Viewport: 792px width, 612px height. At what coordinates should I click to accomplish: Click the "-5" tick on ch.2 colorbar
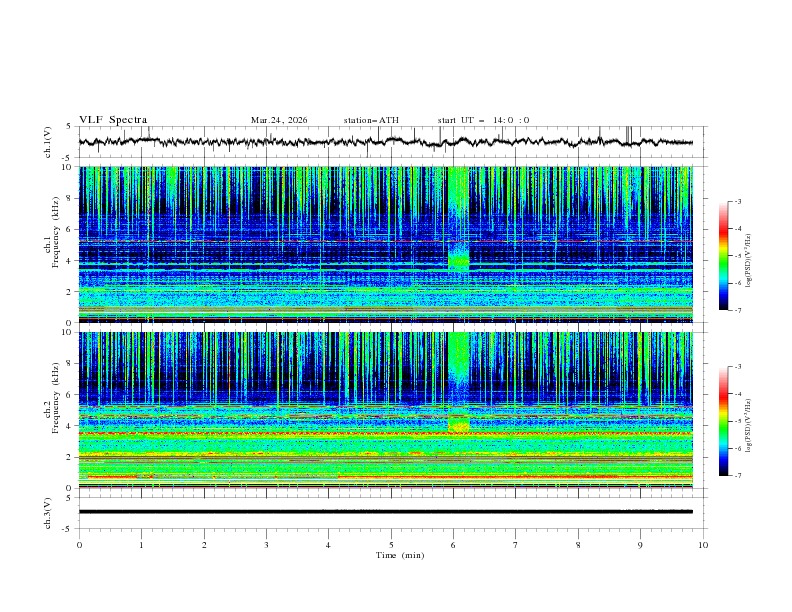coord(737,421)
